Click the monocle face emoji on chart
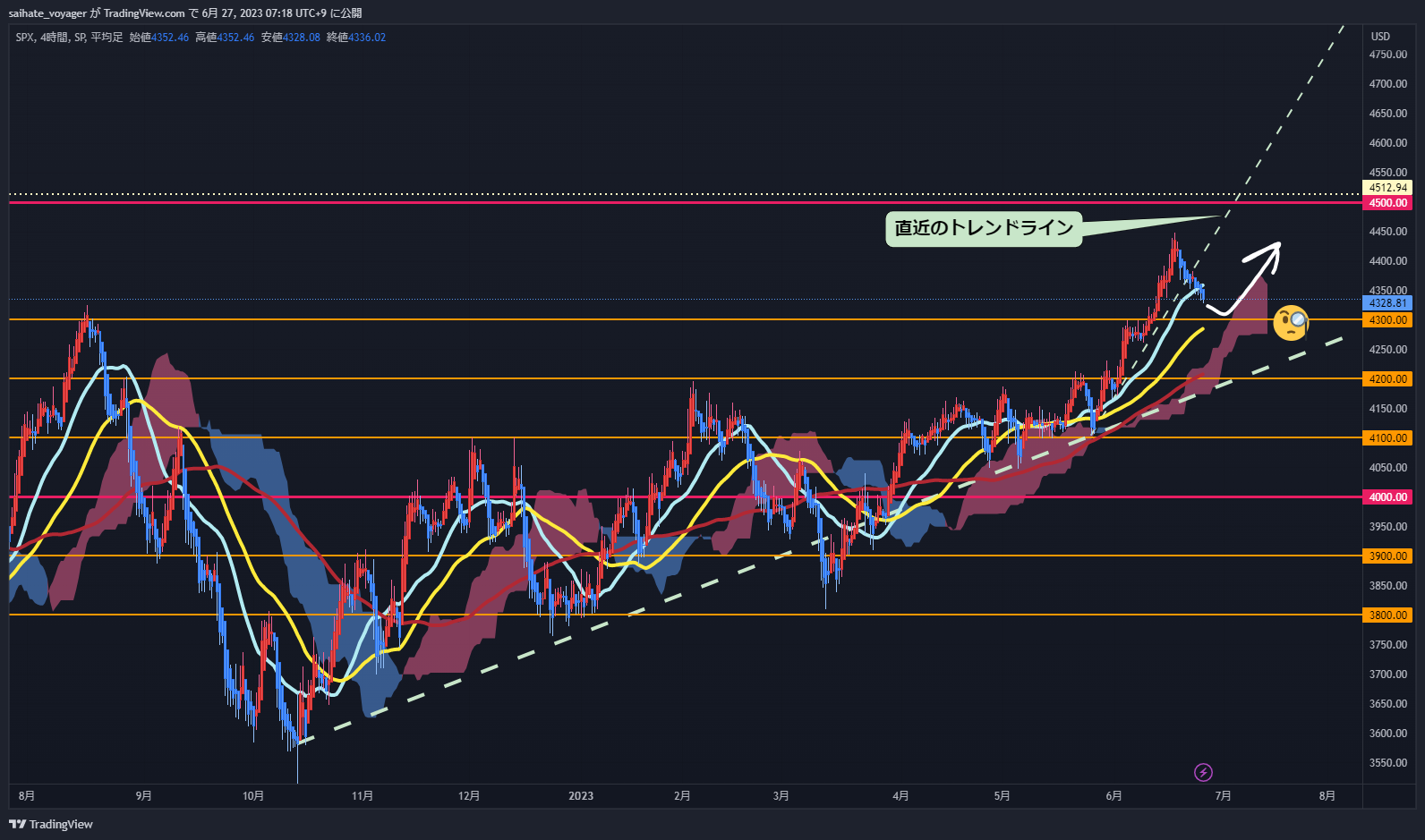Image resolution: width=1425 pixels, height=840 pixels. 1291,323
